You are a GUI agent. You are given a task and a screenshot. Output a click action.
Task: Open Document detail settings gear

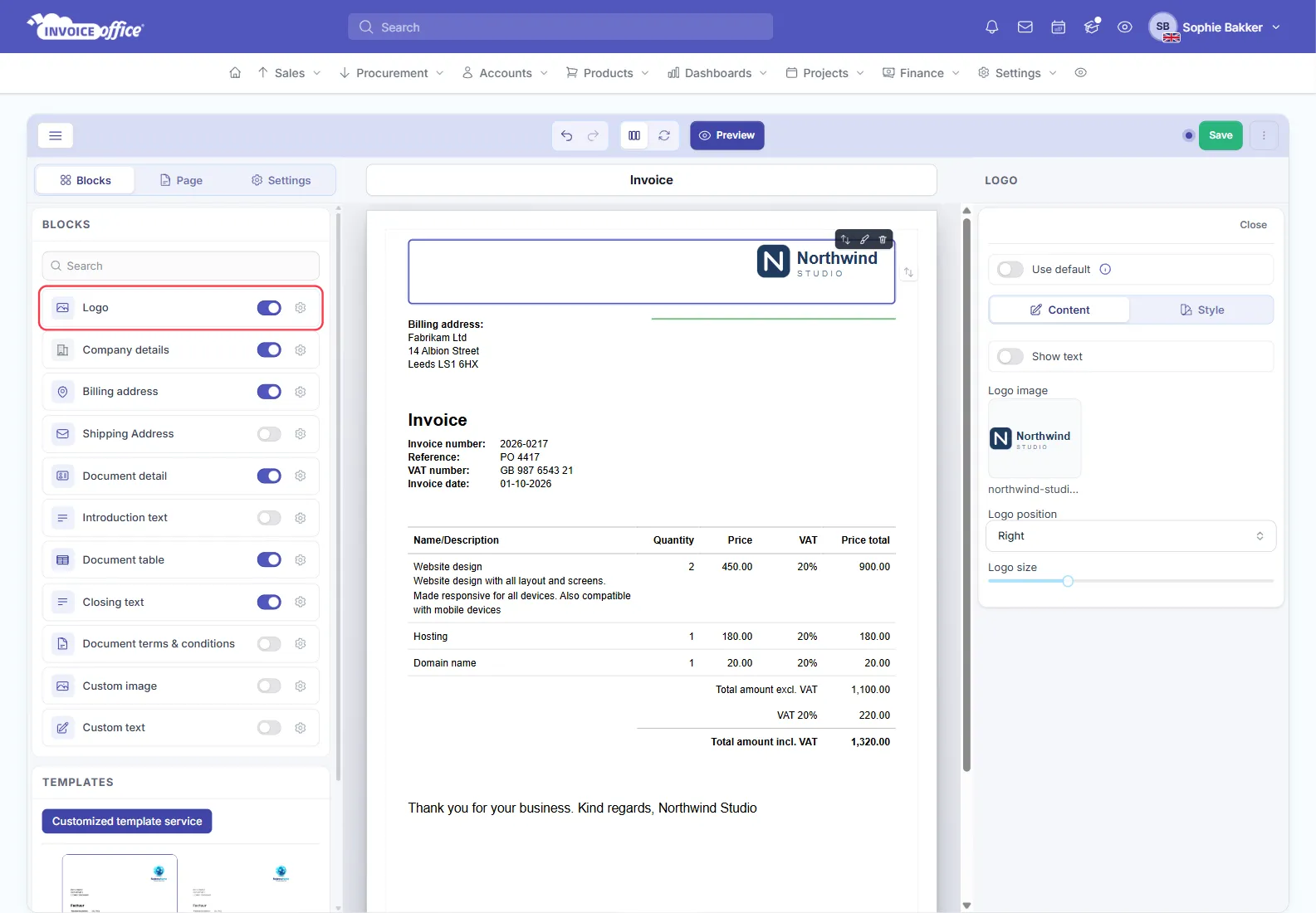click(x=301, y=476)
